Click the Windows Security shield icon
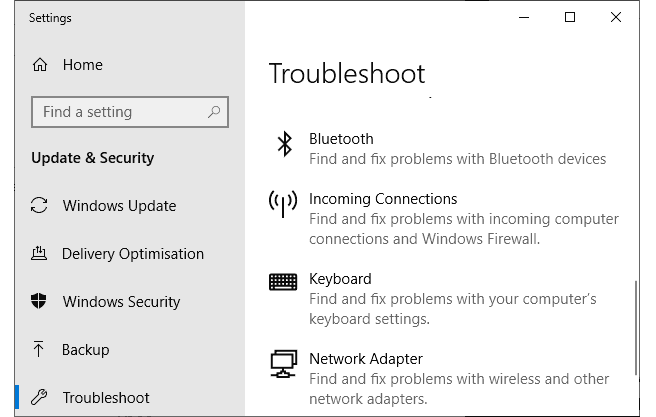Screen dimensions: 656x417 coord(40,302)
